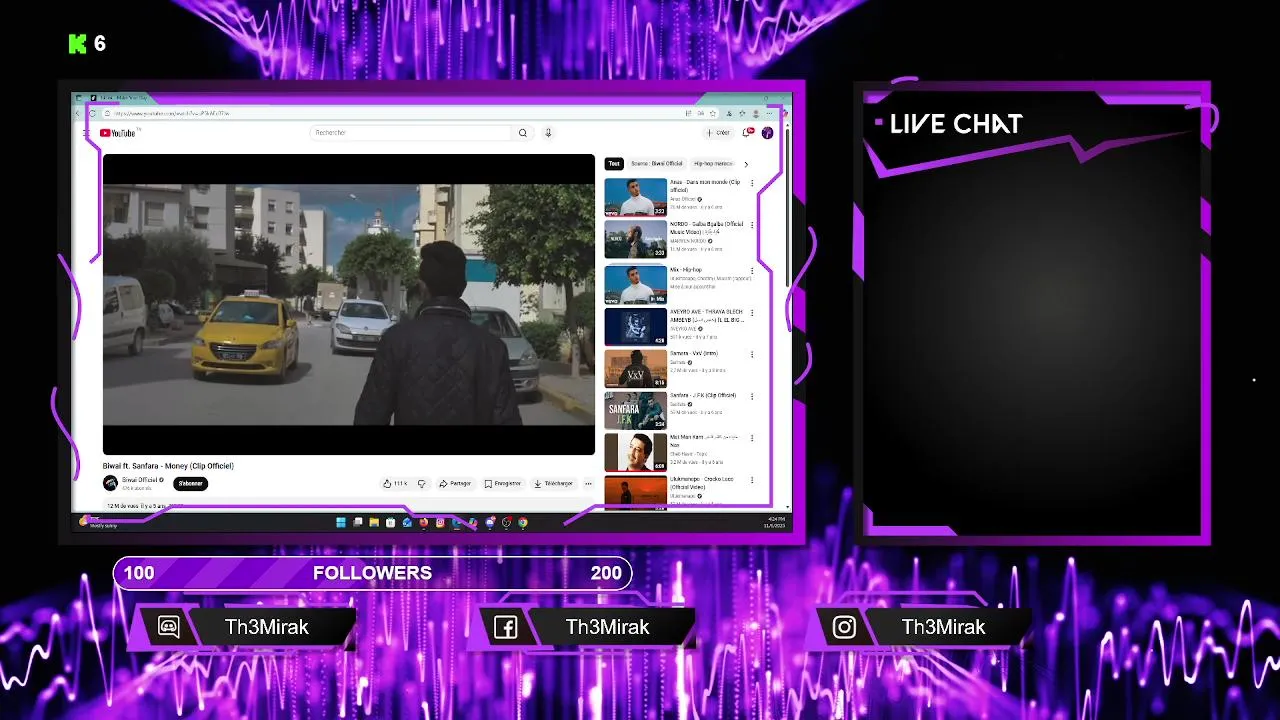
Task: Open File Explorer from the taskbar
Action: click(374, 522)
